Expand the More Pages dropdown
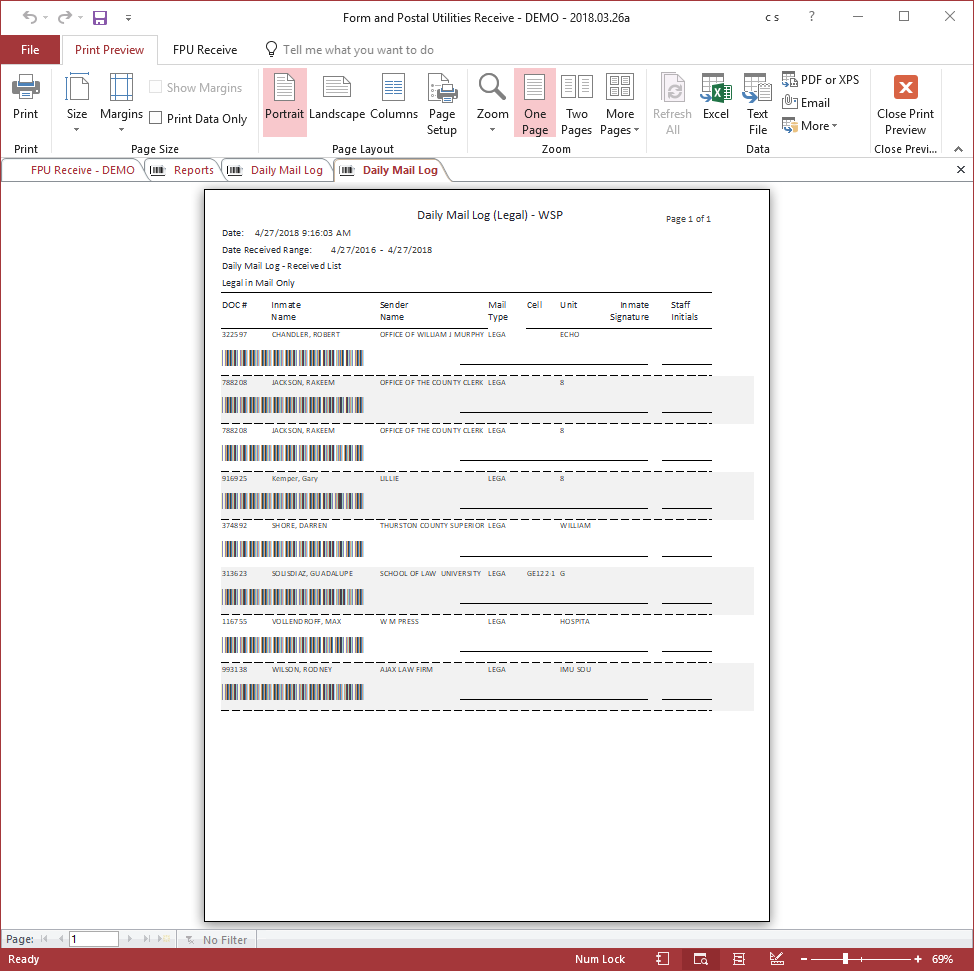Viewport: 974px width, 971px height. pyautogui.click(x=620, y=104)
